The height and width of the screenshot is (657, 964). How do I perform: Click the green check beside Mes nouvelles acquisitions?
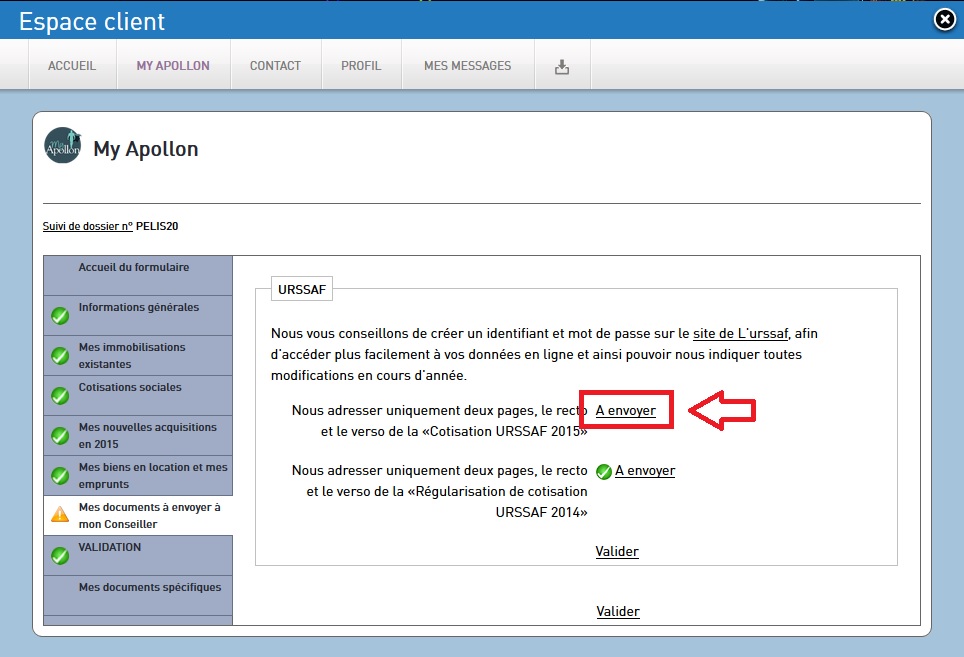click(x=60, y=436)
